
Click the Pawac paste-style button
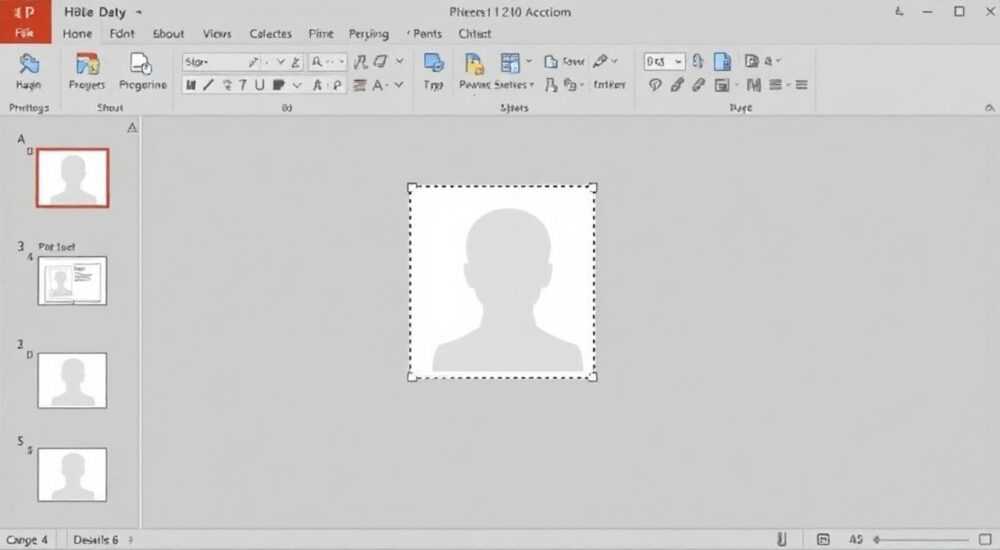(474, 71)
